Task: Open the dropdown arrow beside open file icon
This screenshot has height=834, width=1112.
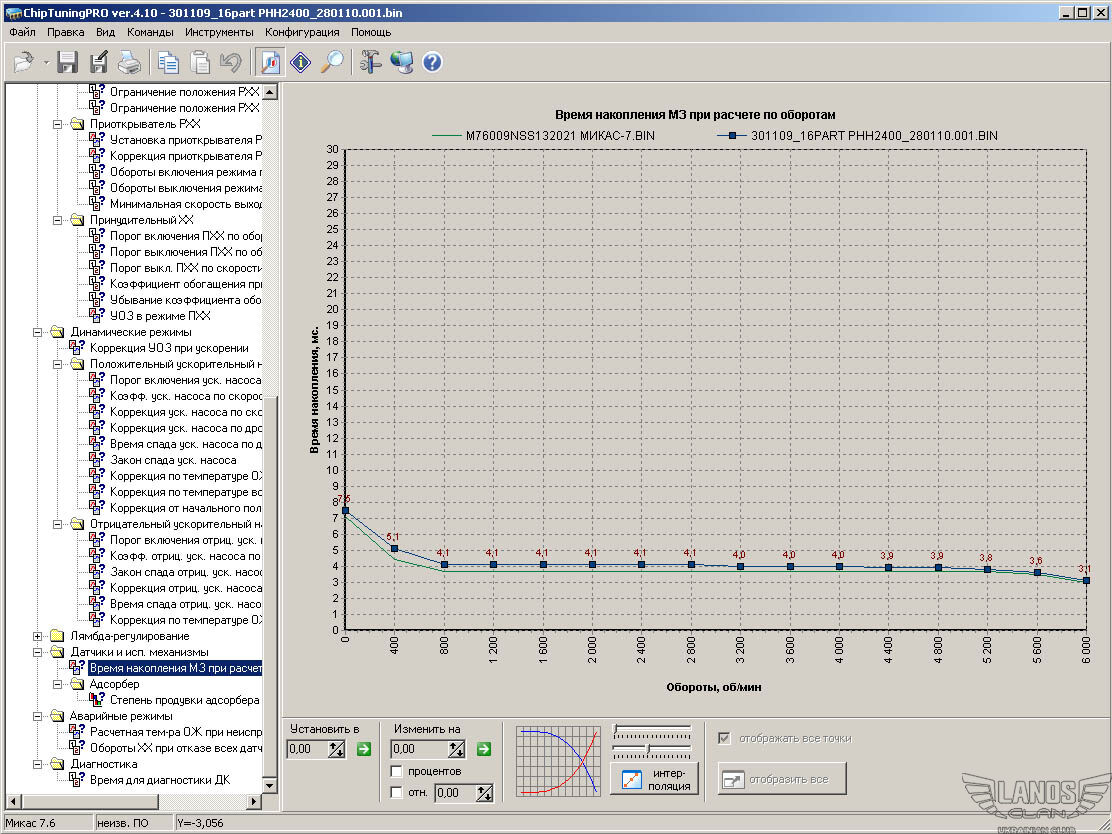Action: (x=46, y=63)
